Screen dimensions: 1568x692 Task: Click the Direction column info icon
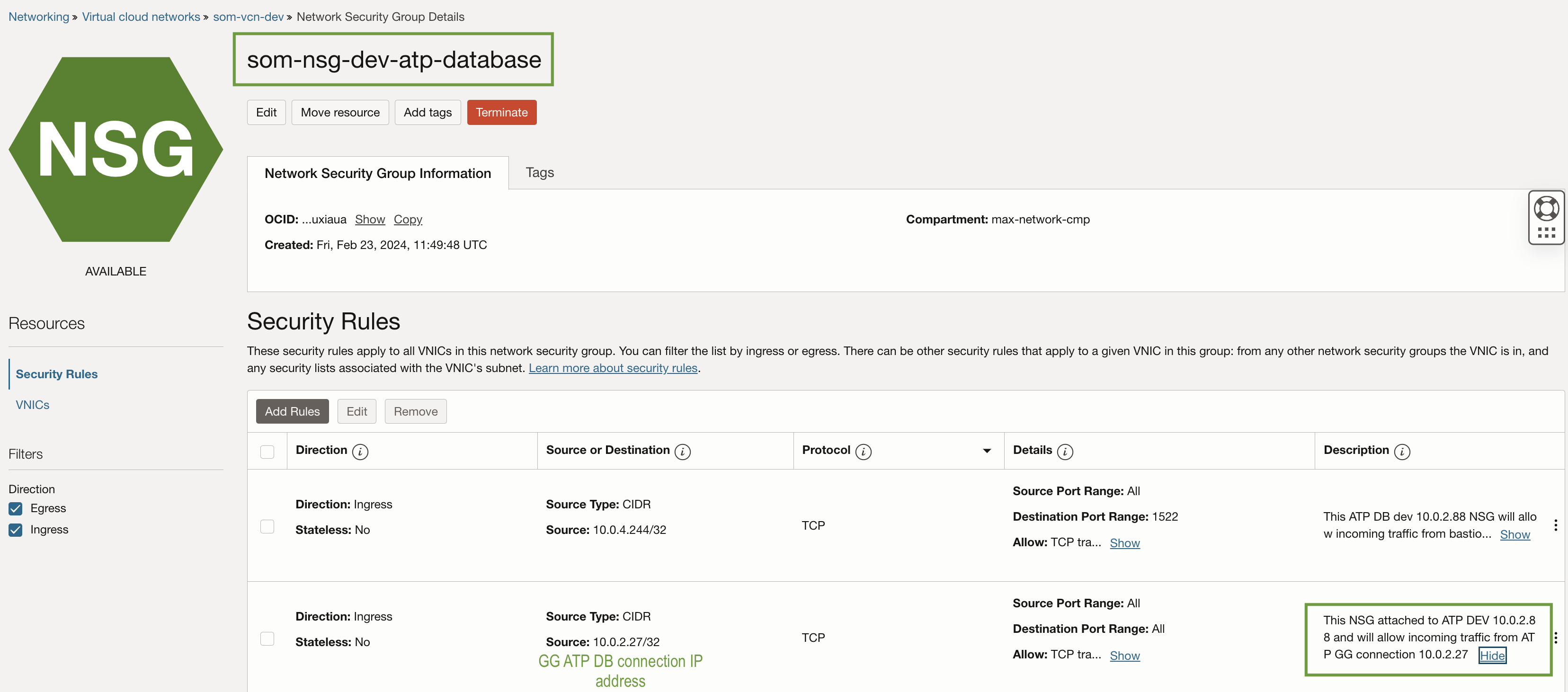(360, 452)
